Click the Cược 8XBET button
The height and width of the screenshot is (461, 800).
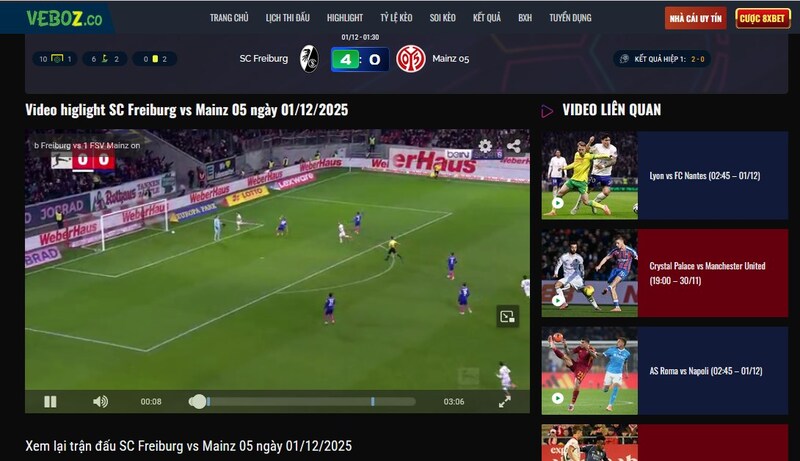point(763,18)
